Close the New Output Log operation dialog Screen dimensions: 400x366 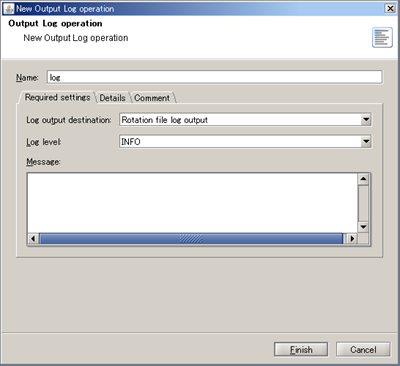tap(390, 8)
